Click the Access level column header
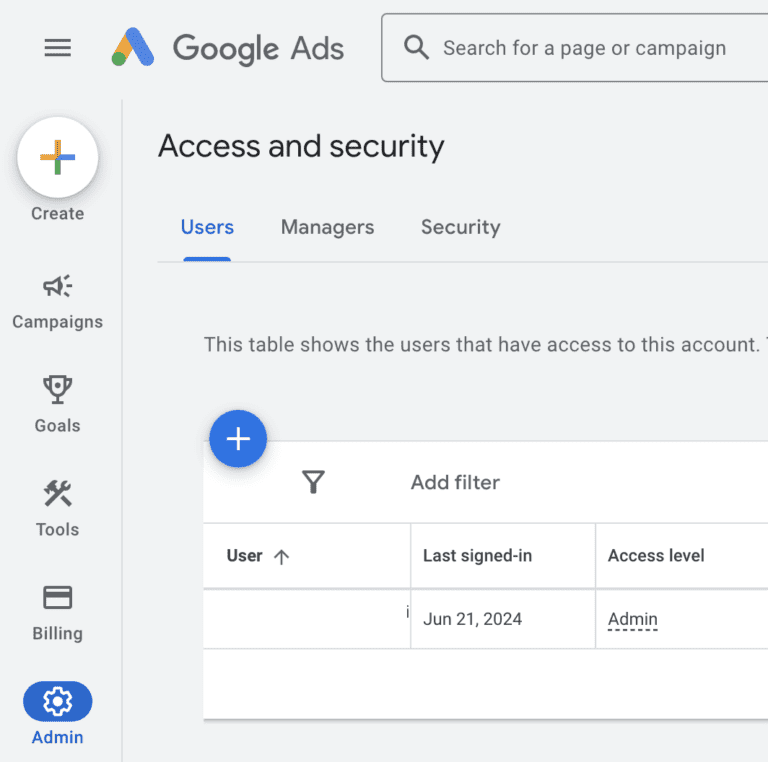 click(656, 556)
